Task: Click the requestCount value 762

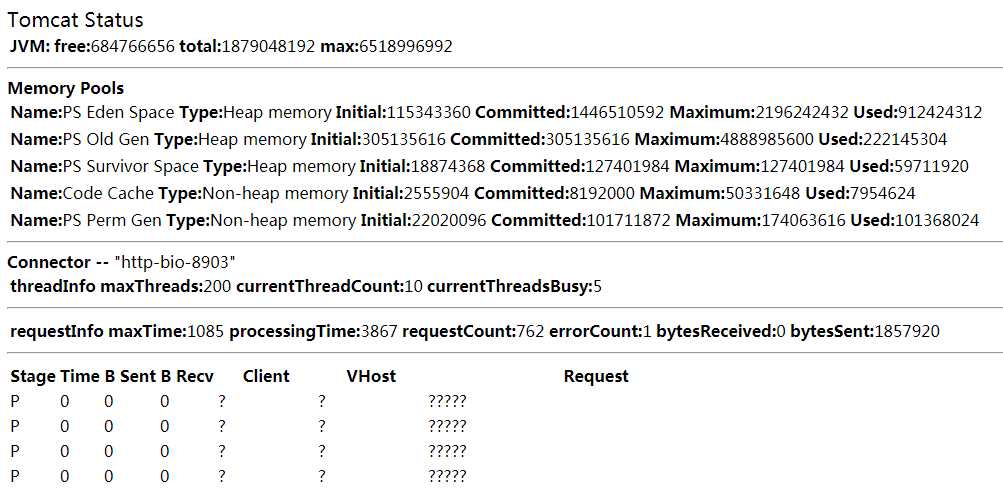Action: tap(530, 331)
